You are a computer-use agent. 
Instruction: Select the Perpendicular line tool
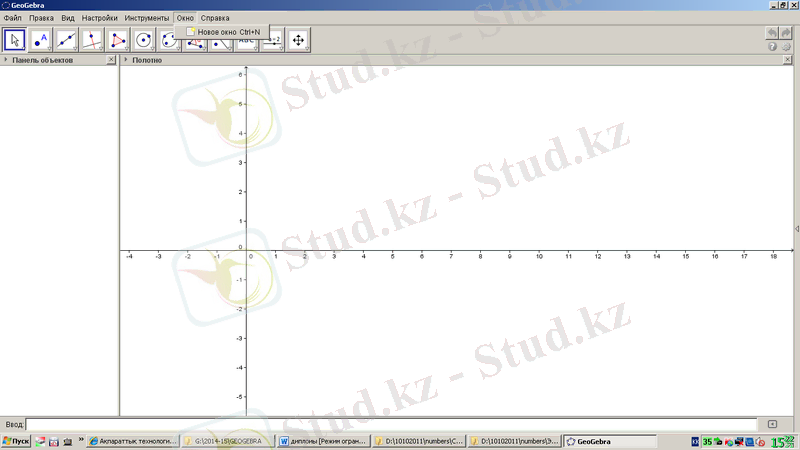click(x=92, y=40)
